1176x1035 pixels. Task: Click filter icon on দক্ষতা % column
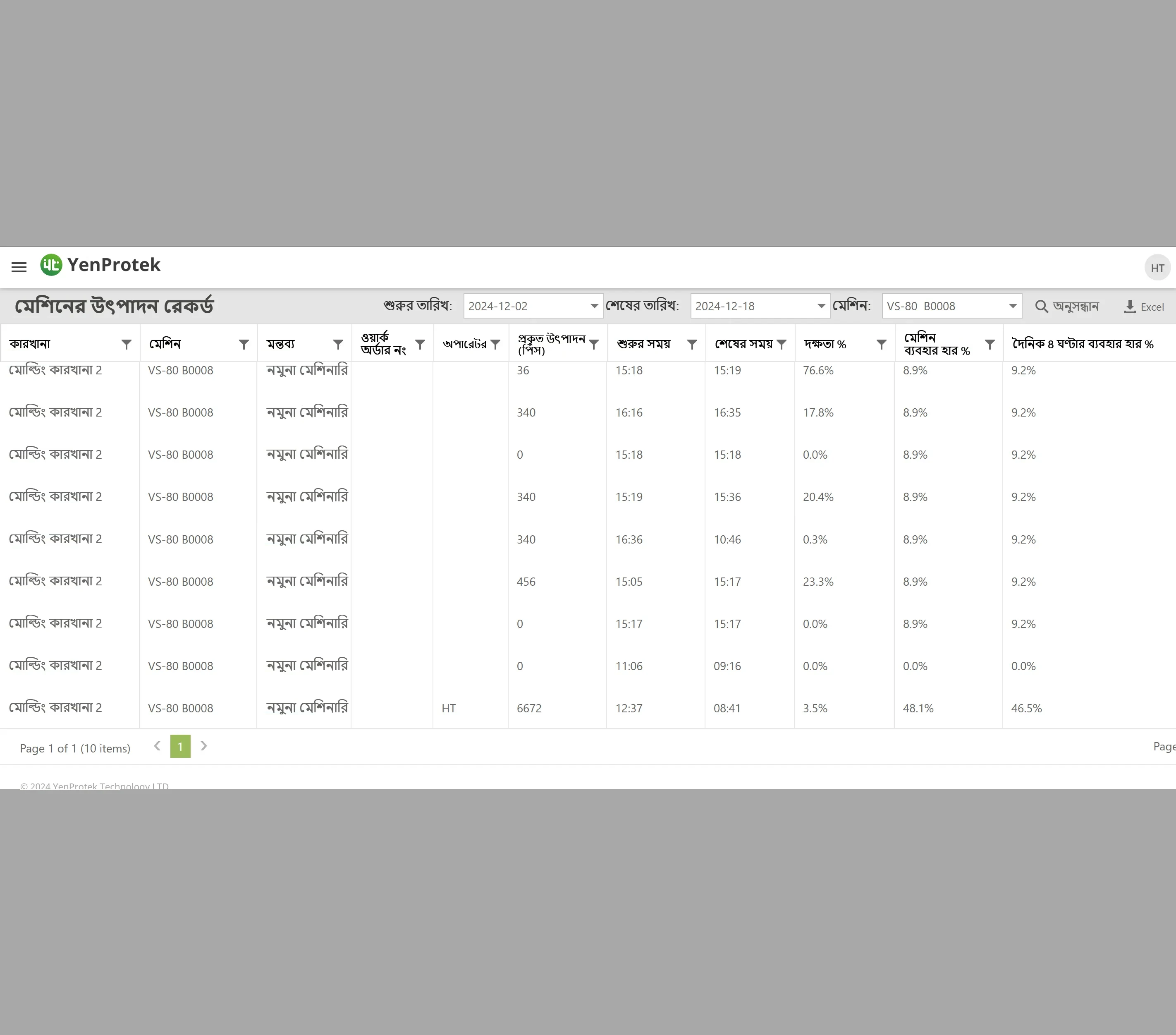pyautogui.click(x=881, y=344)
